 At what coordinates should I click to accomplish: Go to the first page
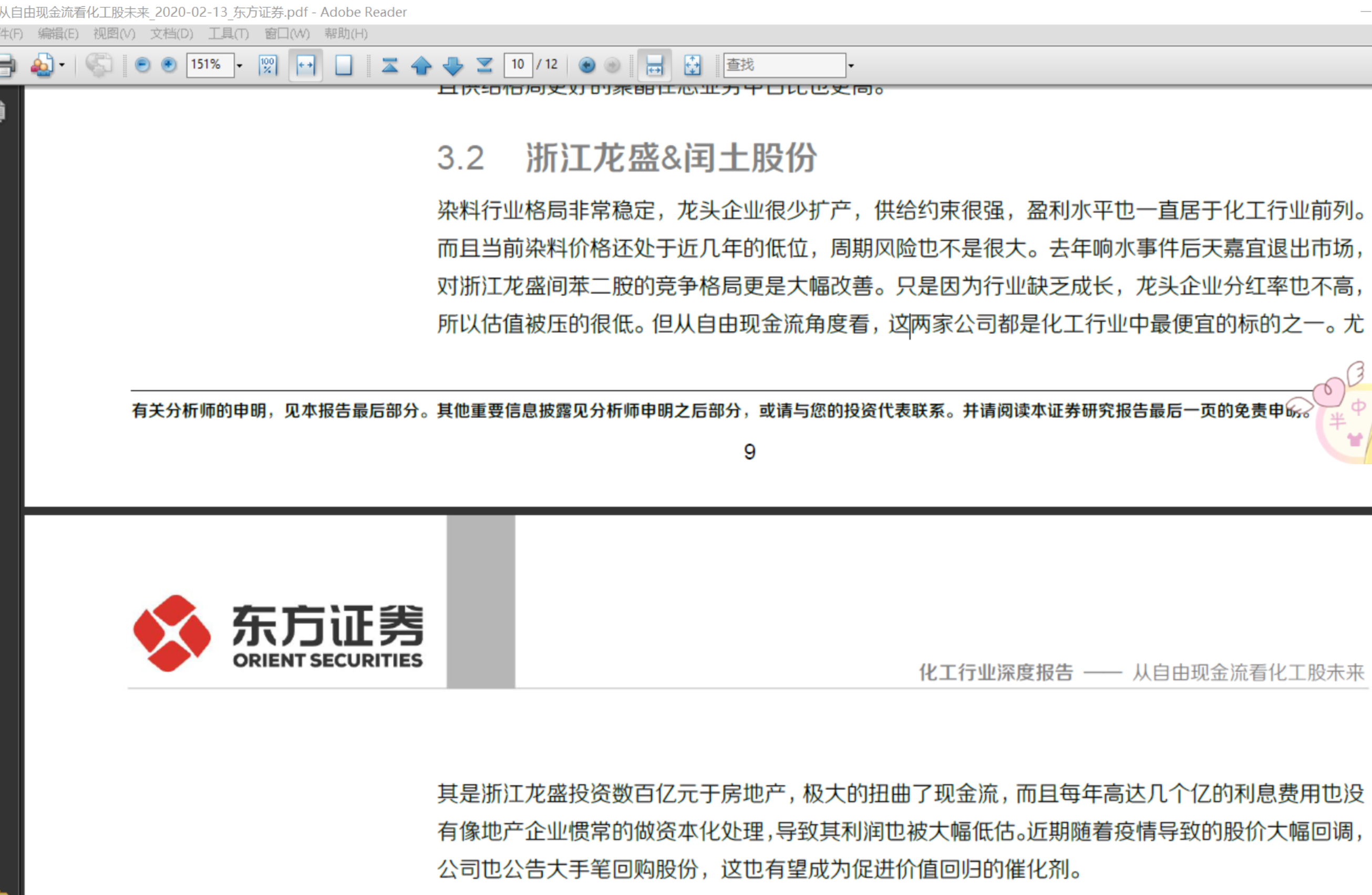coord(390,65)
